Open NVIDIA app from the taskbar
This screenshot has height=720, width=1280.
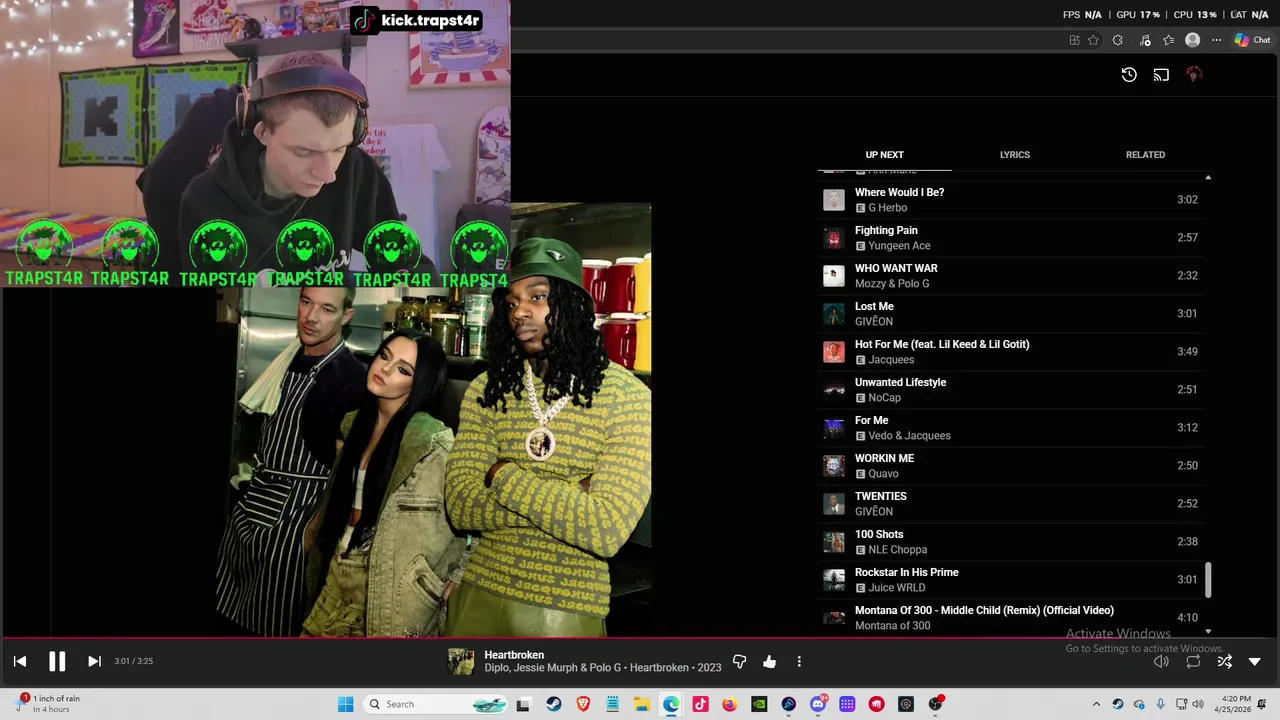pyautogui.click(x=759, y=704)
